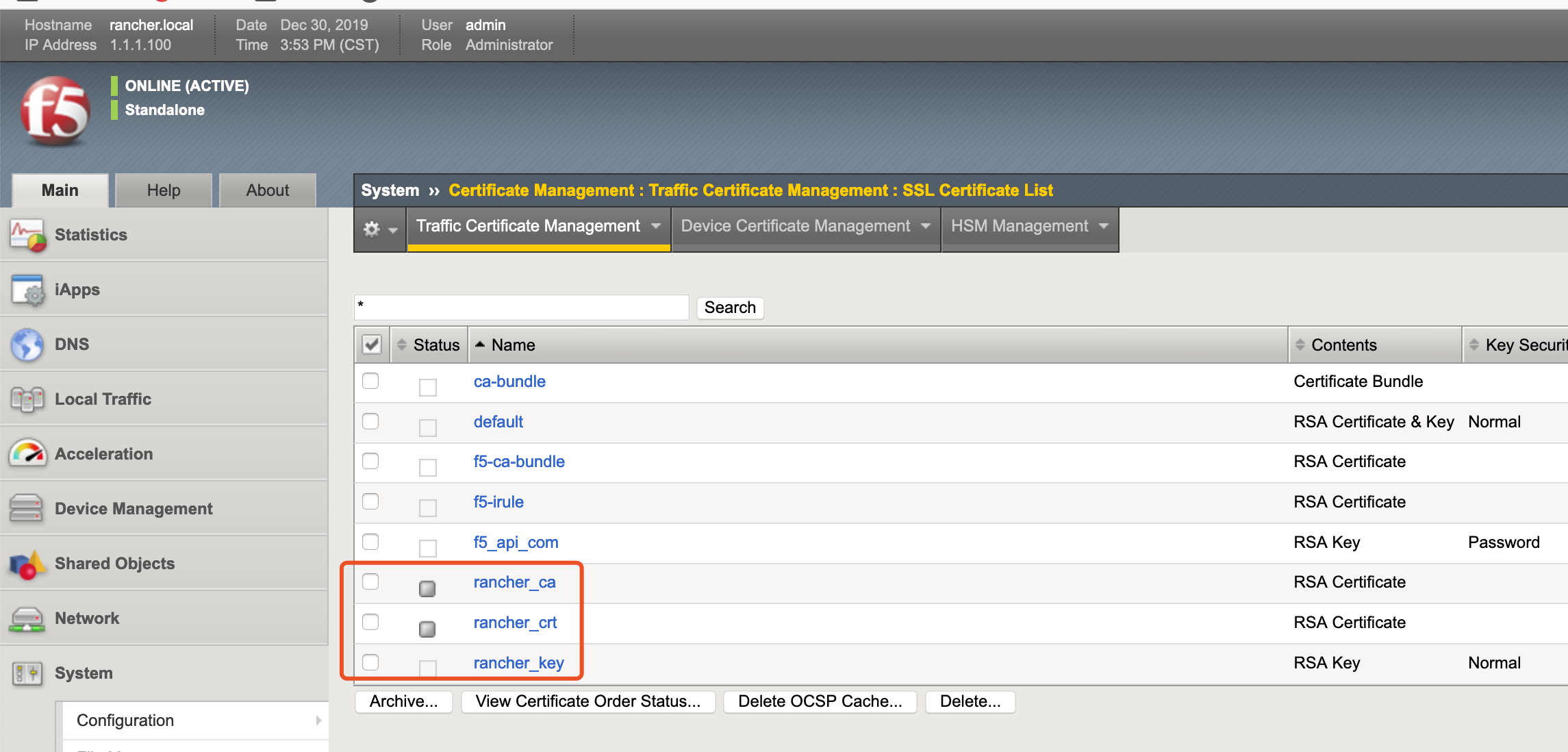Switch to the Main tab
The height and width of the screenshot is (752, 1568).
[x=60, y=190]
